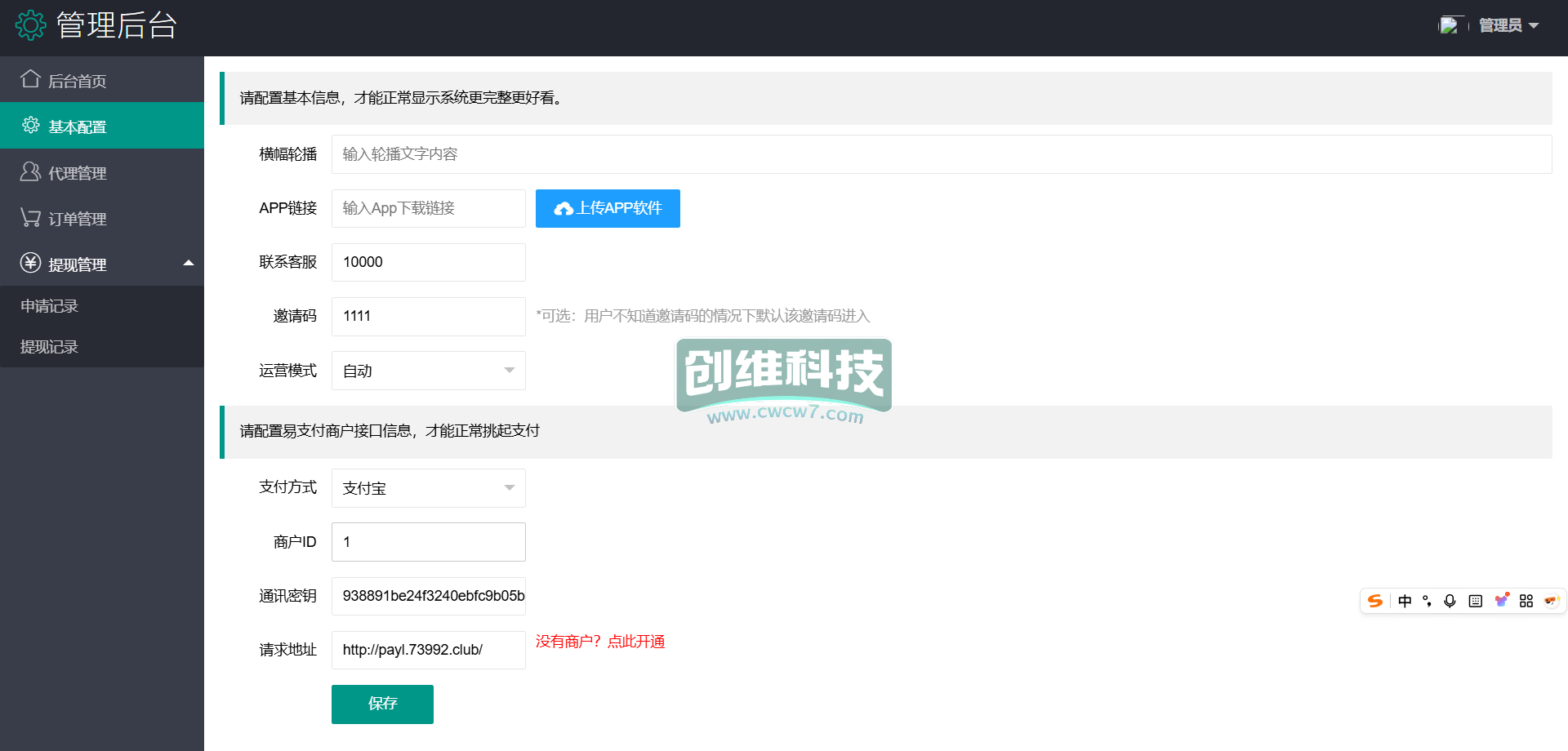Click the Sogou input method S logo
The height and width of the screenshot is (751, 1568).
coord(1375,601)
